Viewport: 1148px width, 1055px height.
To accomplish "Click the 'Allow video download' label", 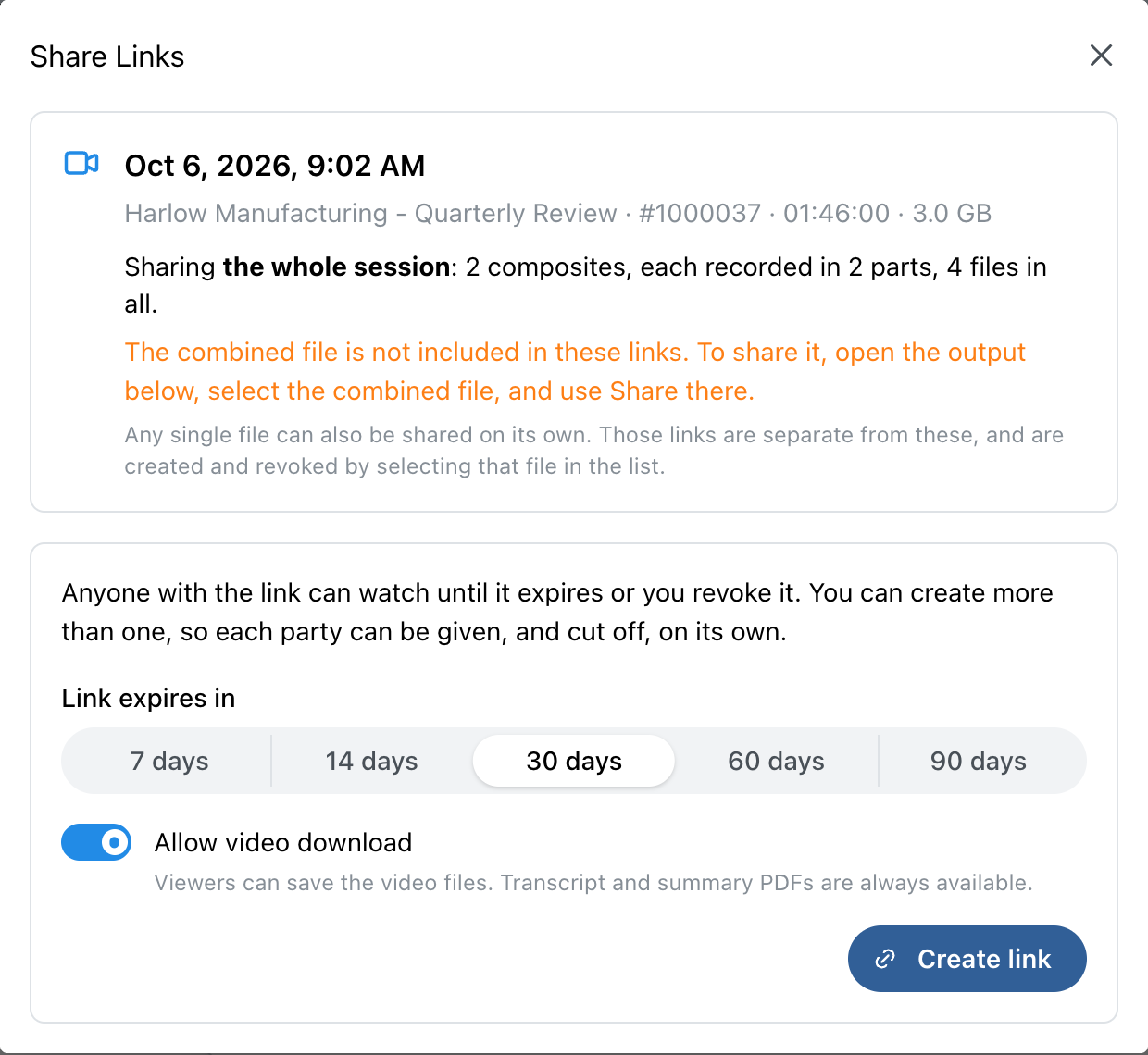I will tap(283, 842).
